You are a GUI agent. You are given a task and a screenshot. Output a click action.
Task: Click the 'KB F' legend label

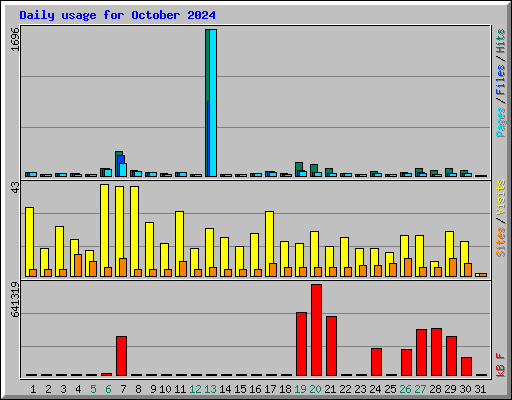point(501,365)
